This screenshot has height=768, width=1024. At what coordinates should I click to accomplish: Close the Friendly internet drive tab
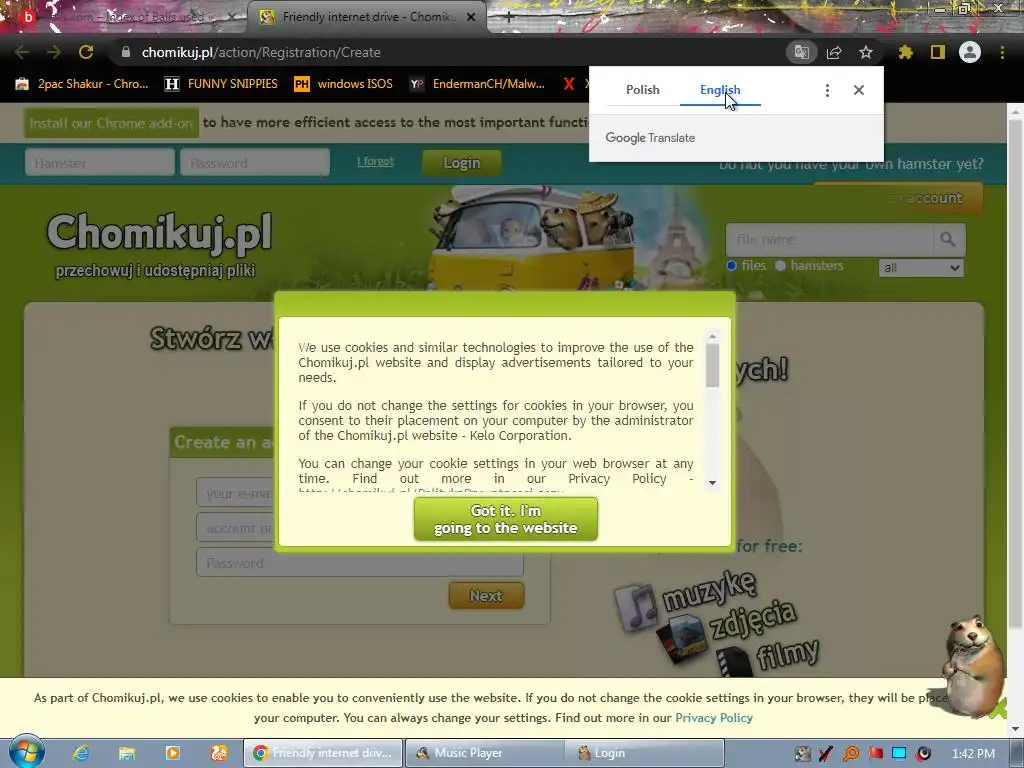coord(471,17)
